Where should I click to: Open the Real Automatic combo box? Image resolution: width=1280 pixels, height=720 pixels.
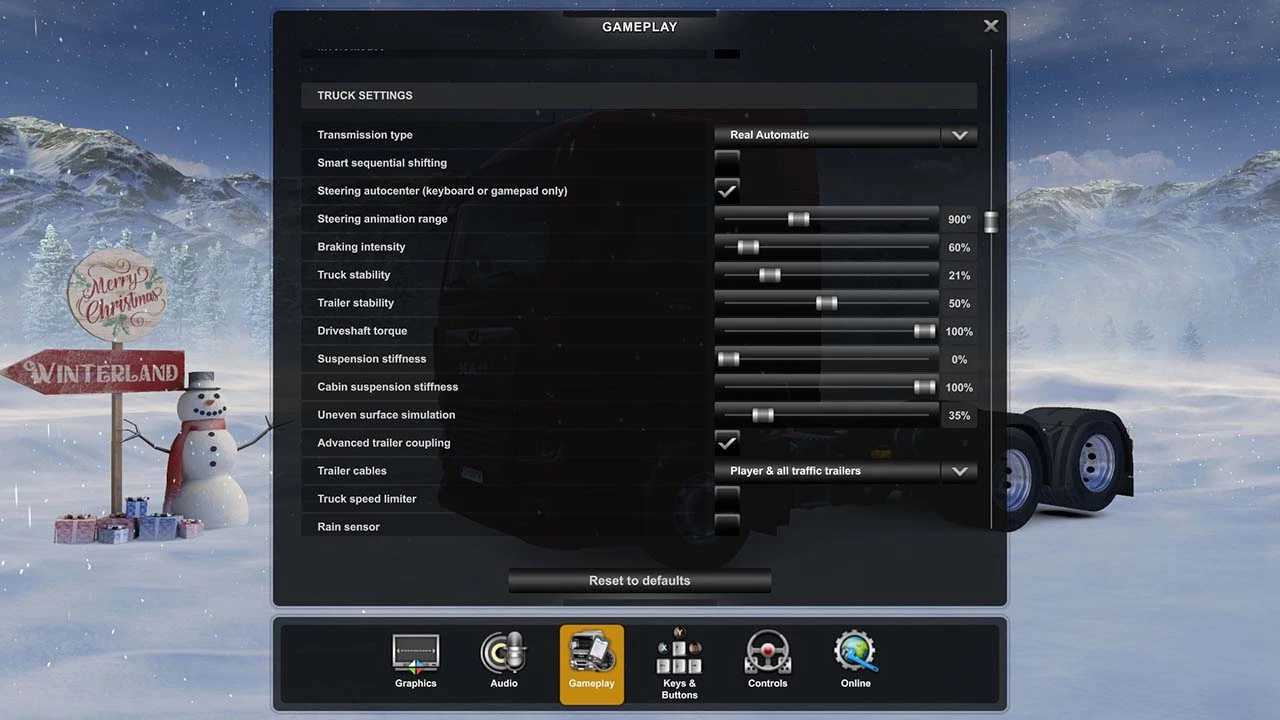tap(826, 135)
